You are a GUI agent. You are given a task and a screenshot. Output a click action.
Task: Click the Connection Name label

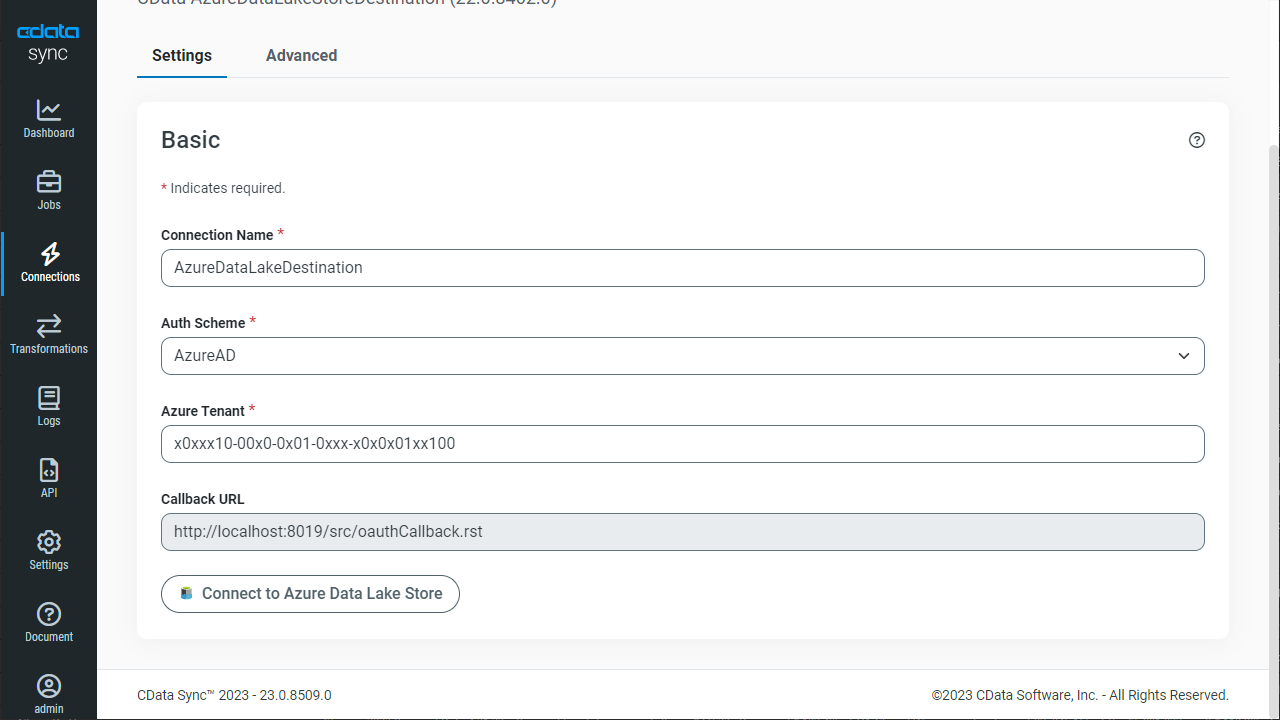[217, 235]
